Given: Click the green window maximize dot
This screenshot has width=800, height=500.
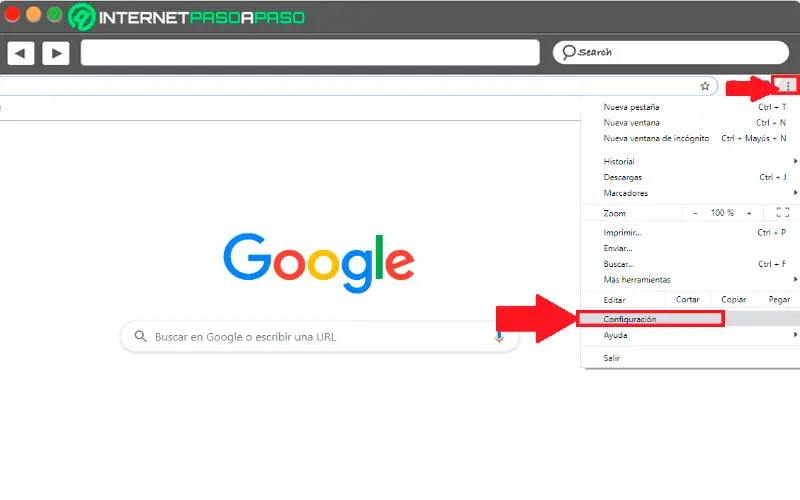Looking at the screenshot, I should point(54,14).
